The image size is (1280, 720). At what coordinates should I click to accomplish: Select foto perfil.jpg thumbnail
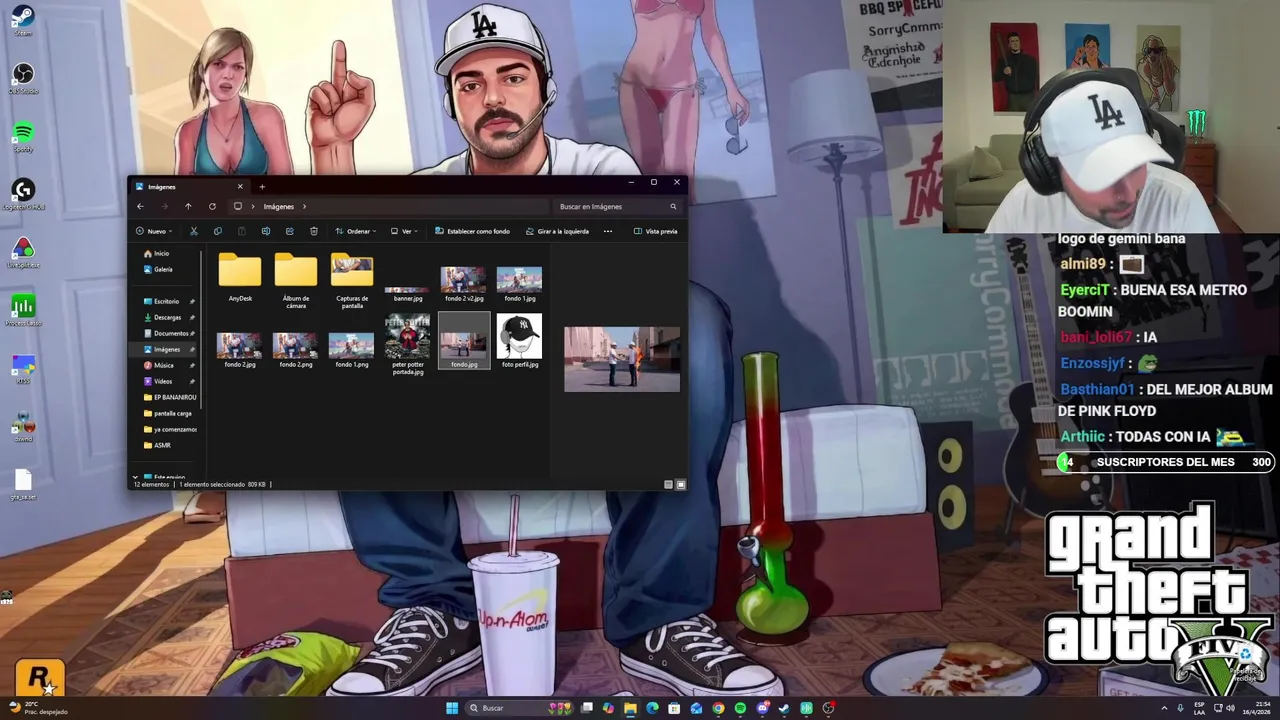pos(520,341)
